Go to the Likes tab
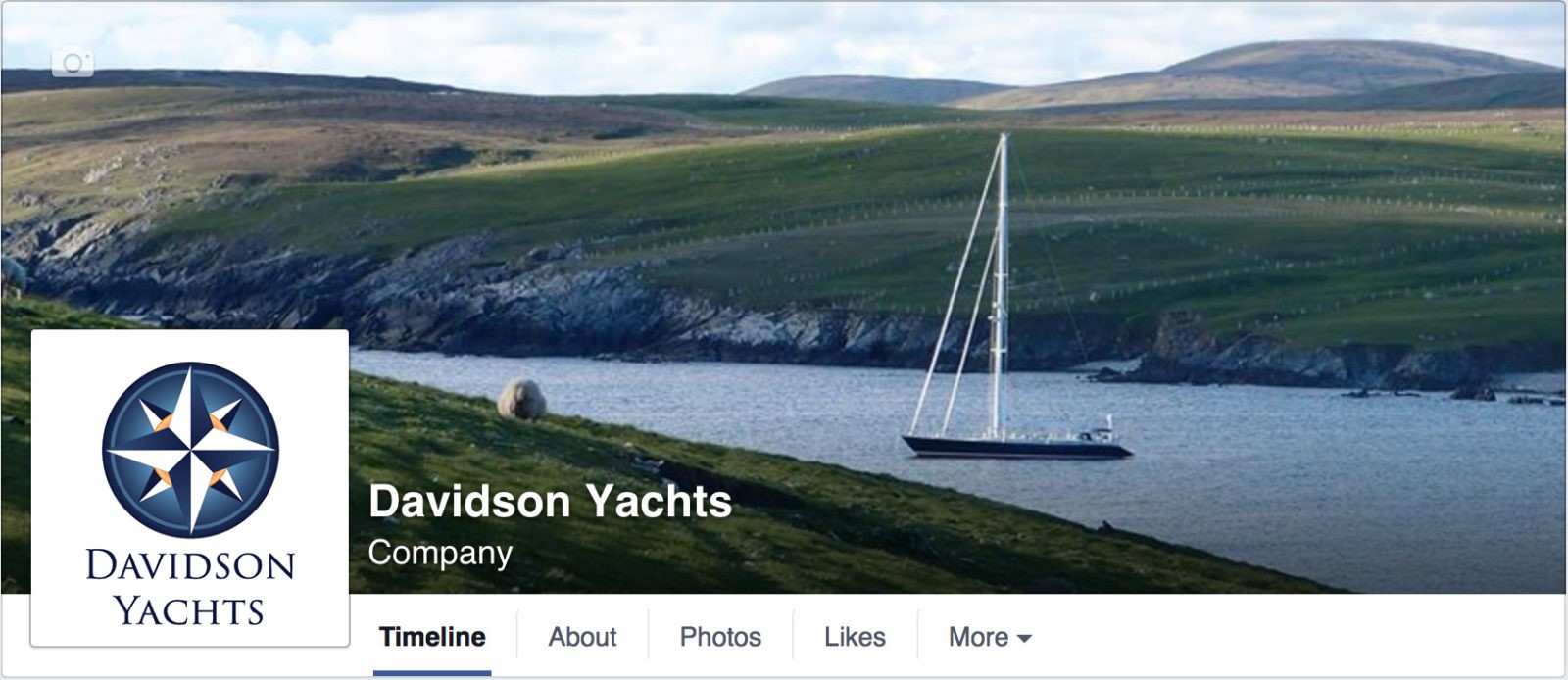This screenshot has height=680, width=1568. click(855, 637)
